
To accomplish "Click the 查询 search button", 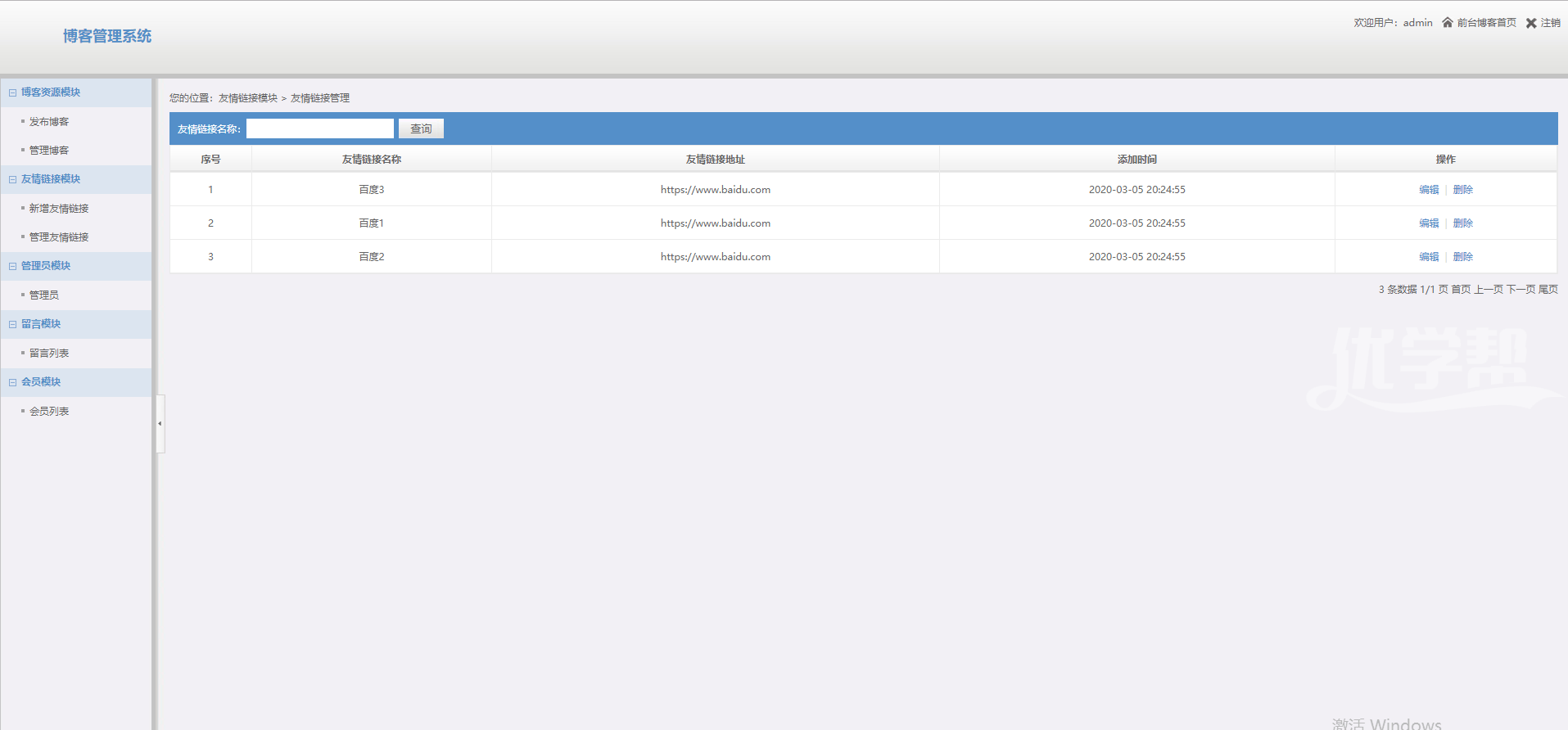I will coord(421,128).
